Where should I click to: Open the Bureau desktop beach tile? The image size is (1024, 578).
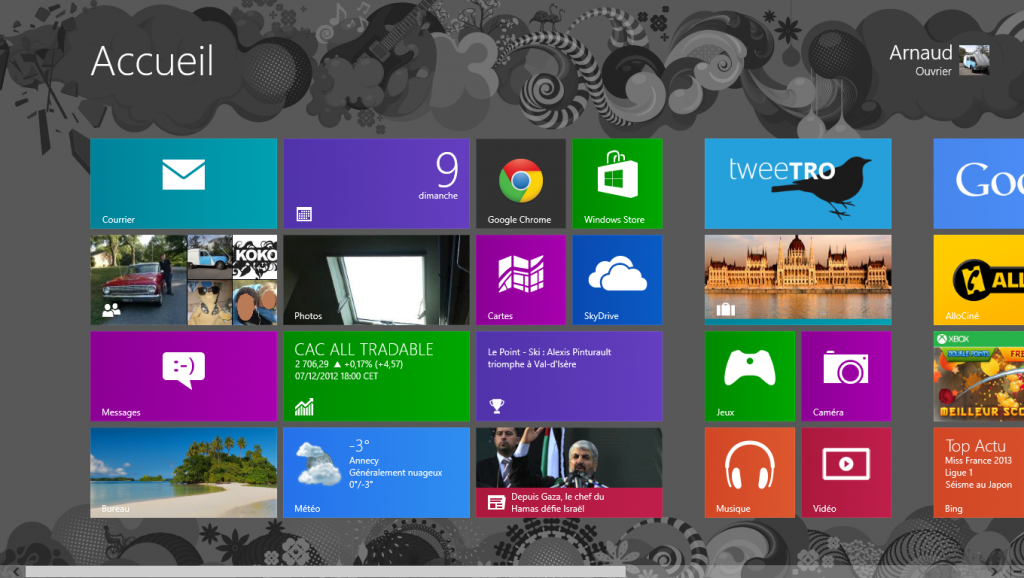tap(183, 472)
